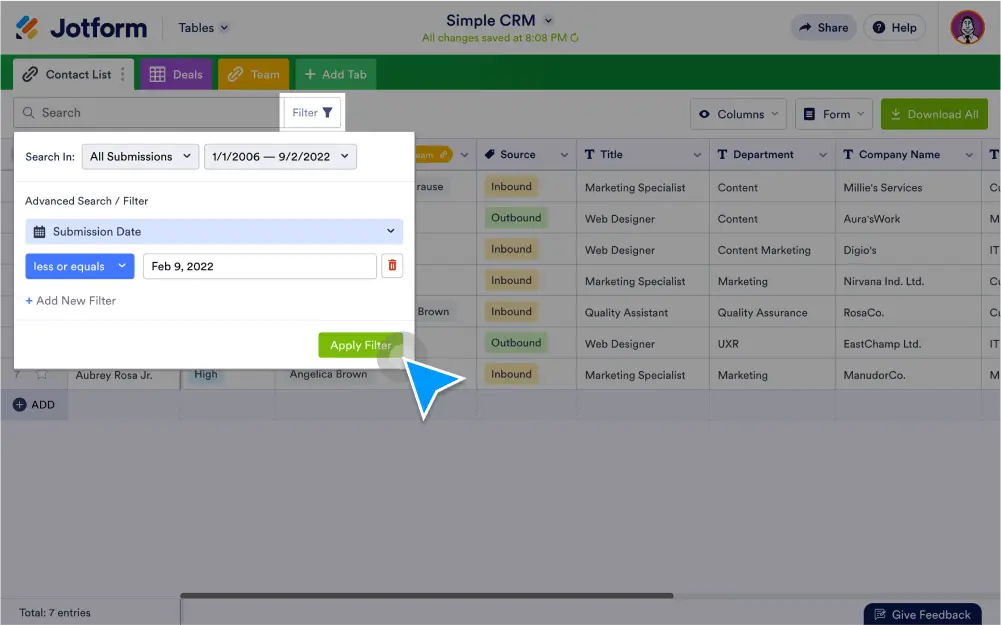The width and height of the screenshot is (1001, 625).
Task: Click the plus ADD row icon
Action: (x=19, y=405)
